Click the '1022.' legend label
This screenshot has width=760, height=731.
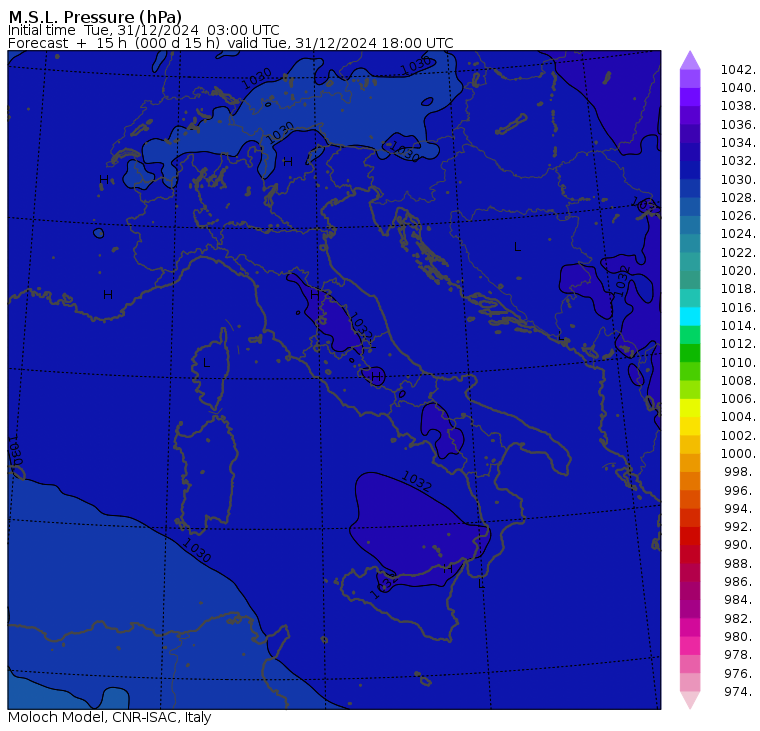(x=738, y=253)
